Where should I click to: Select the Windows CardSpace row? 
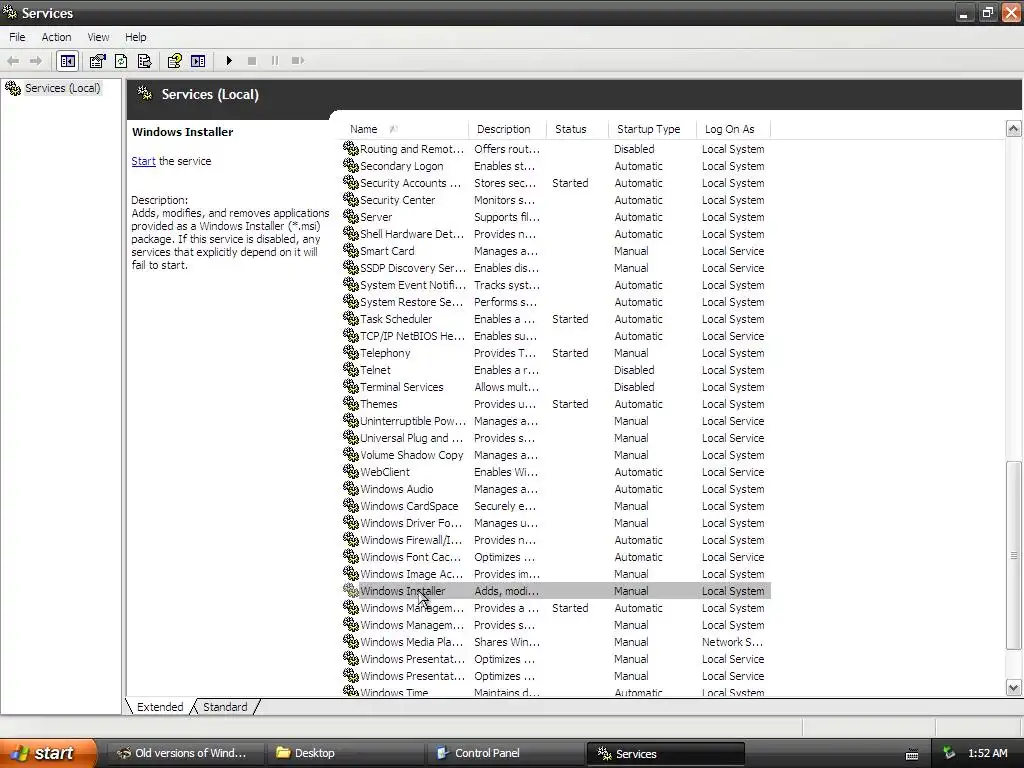click(x=556, y=505)
